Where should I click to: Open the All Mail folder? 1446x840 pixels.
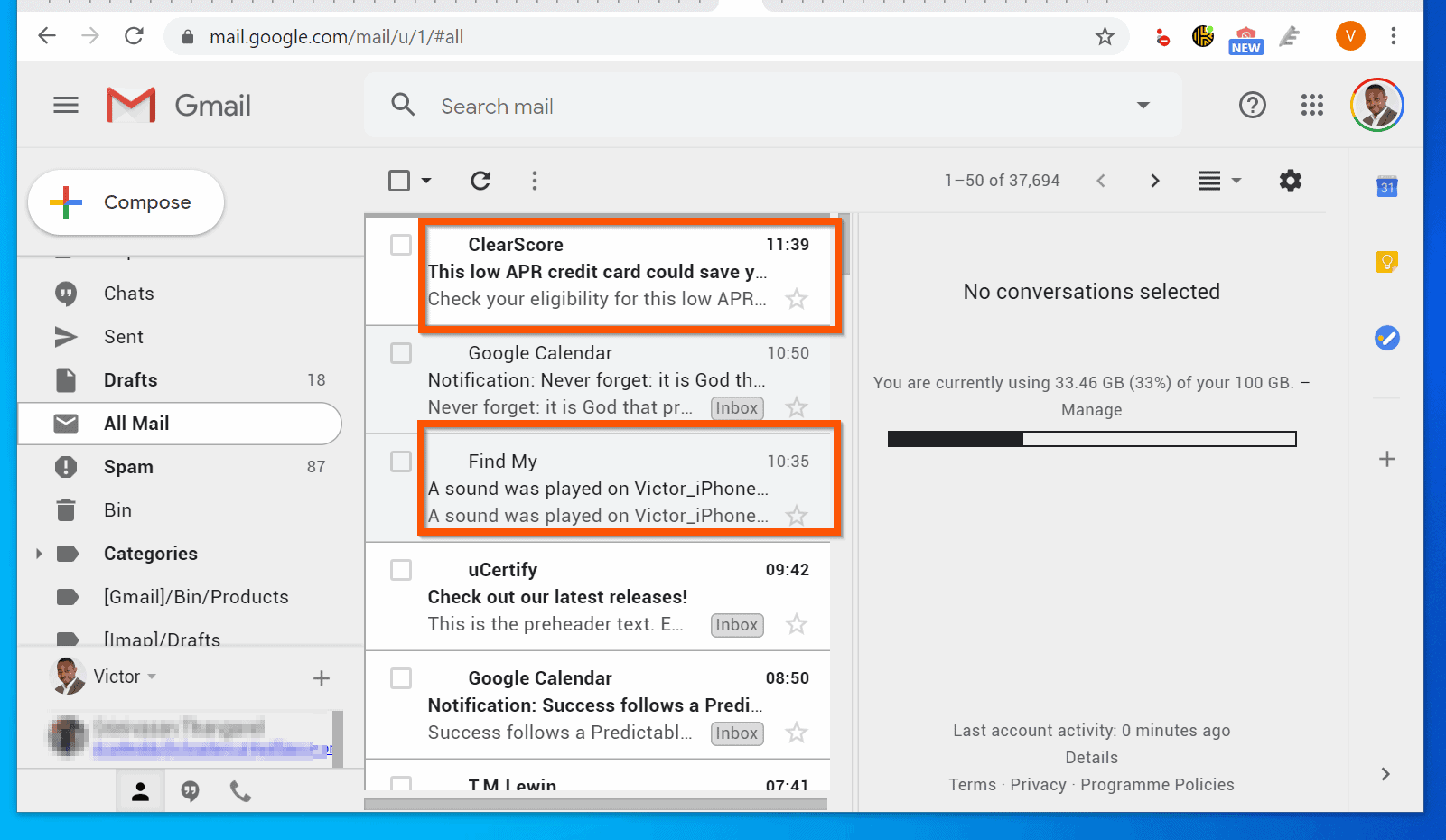pyautogui.click(x=179, y=424)
